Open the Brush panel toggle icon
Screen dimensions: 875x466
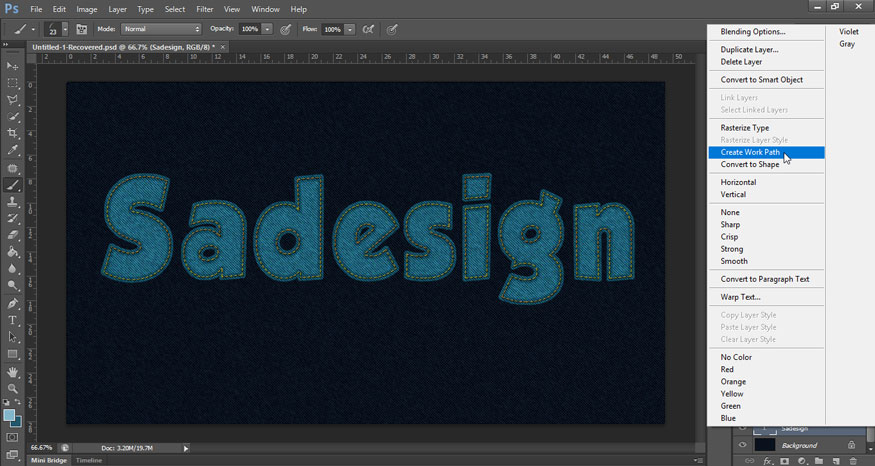81,29
